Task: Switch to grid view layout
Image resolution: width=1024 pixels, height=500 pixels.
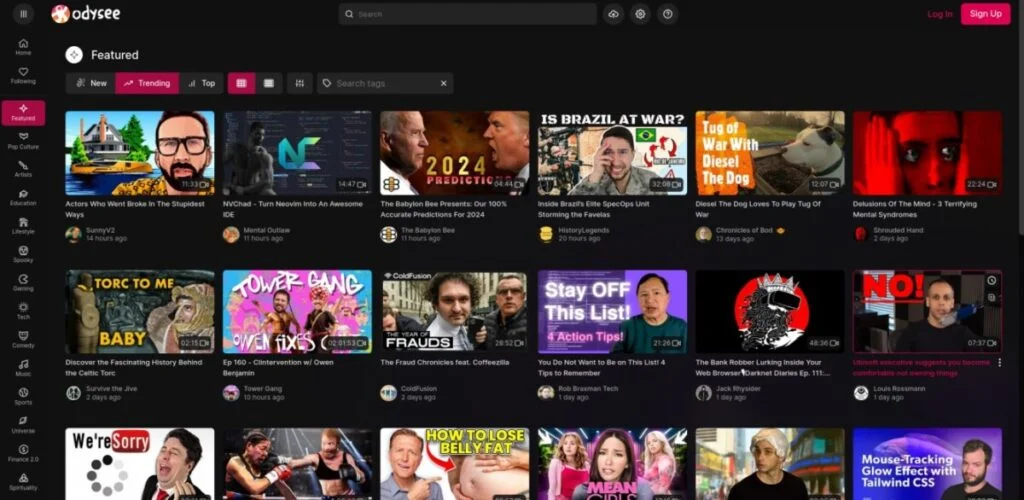Action: coord(242,83)
